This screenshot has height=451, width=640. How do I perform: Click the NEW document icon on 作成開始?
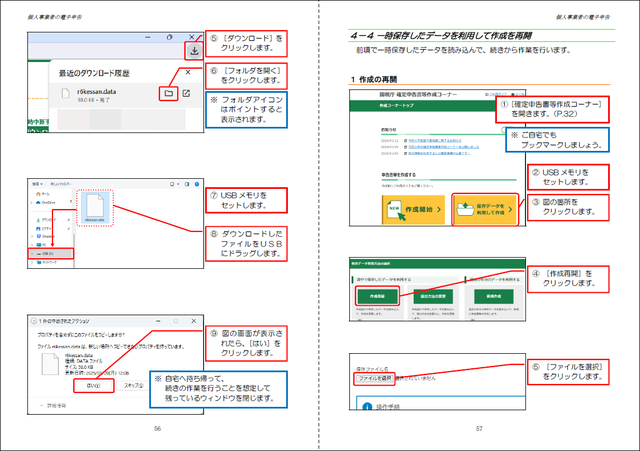395,210
